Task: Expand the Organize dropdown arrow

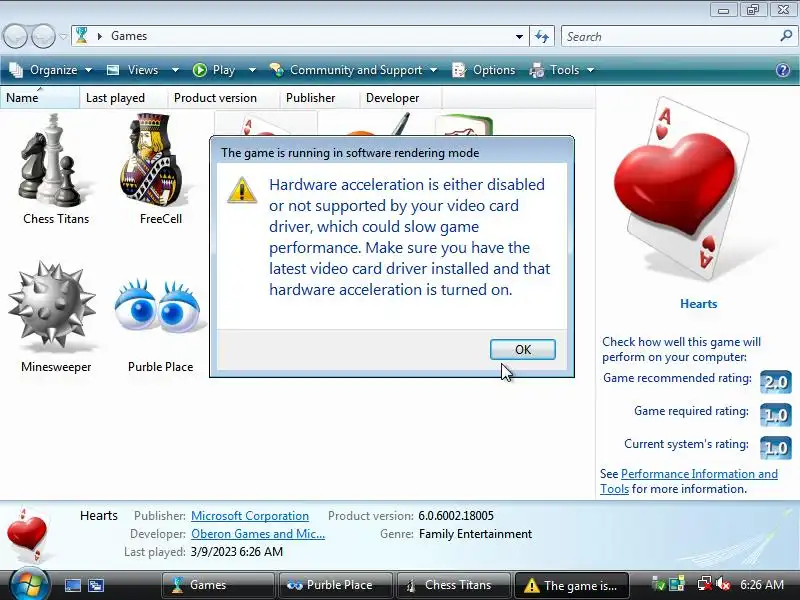Action: click(x=88, y=70)
